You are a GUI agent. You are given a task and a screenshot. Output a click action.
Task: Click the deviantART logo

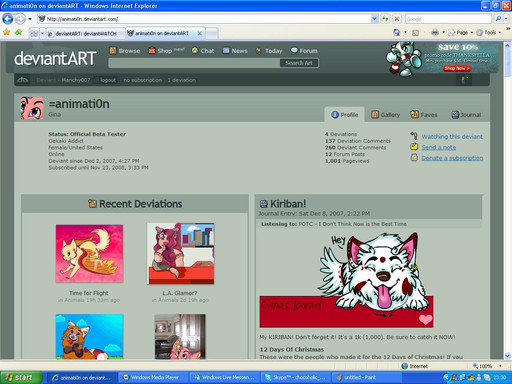pyautogui.click(x=55, y=58)
